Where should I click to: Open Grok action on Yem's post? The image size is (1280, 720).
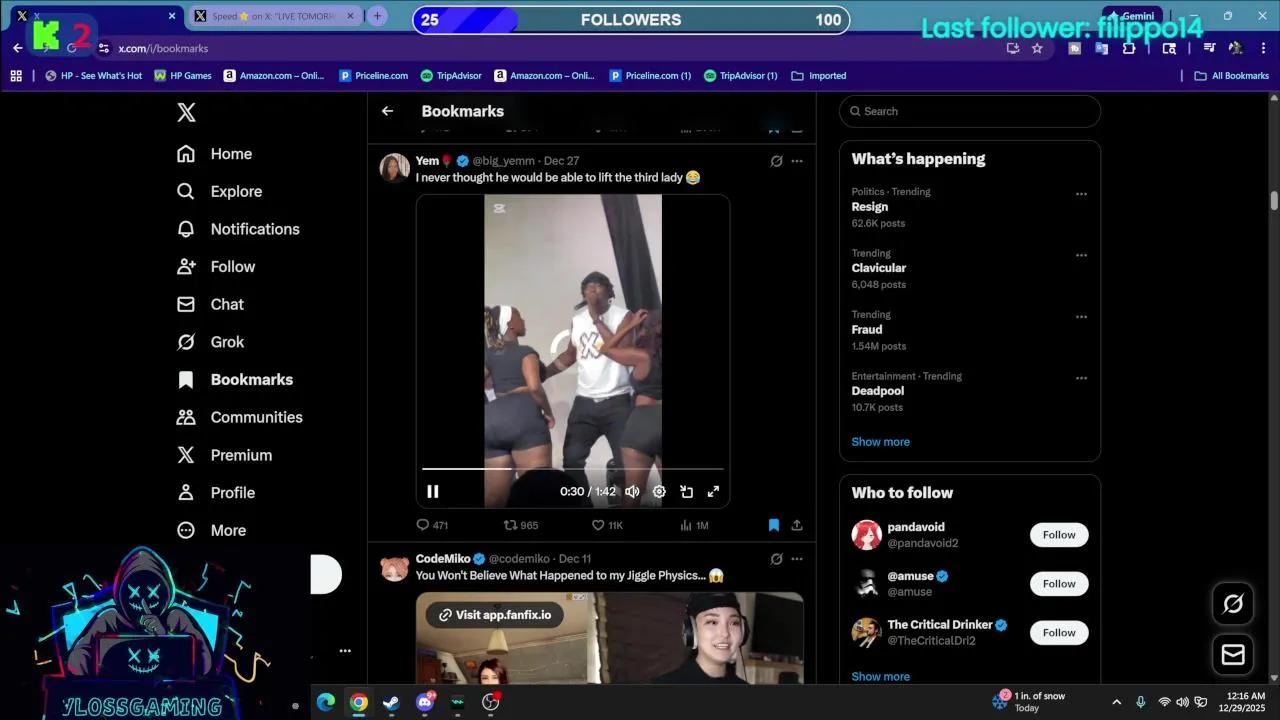coord(776,161)
